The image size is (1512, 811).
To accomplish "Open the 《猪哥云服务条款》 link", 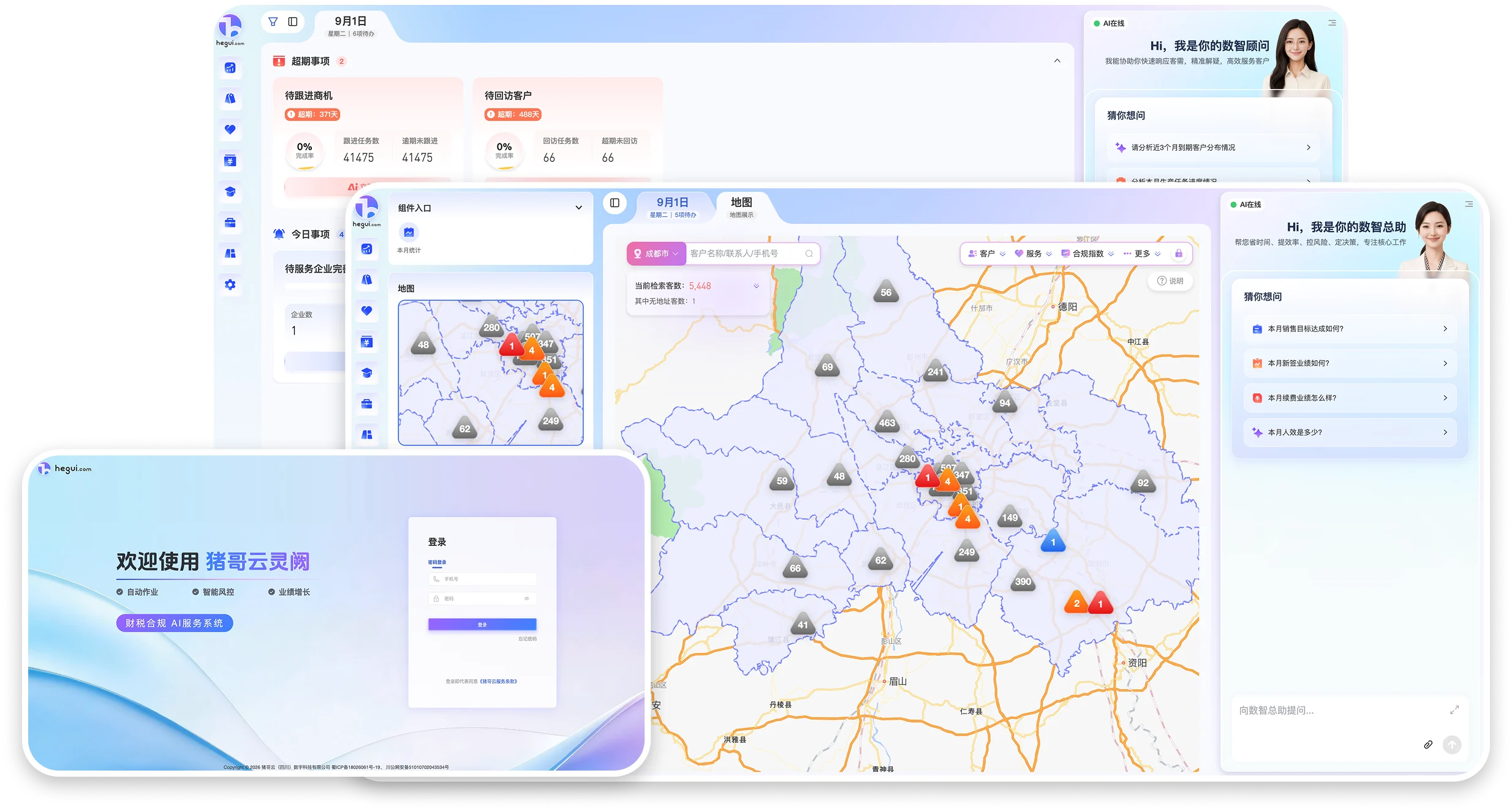I will 498,681.
